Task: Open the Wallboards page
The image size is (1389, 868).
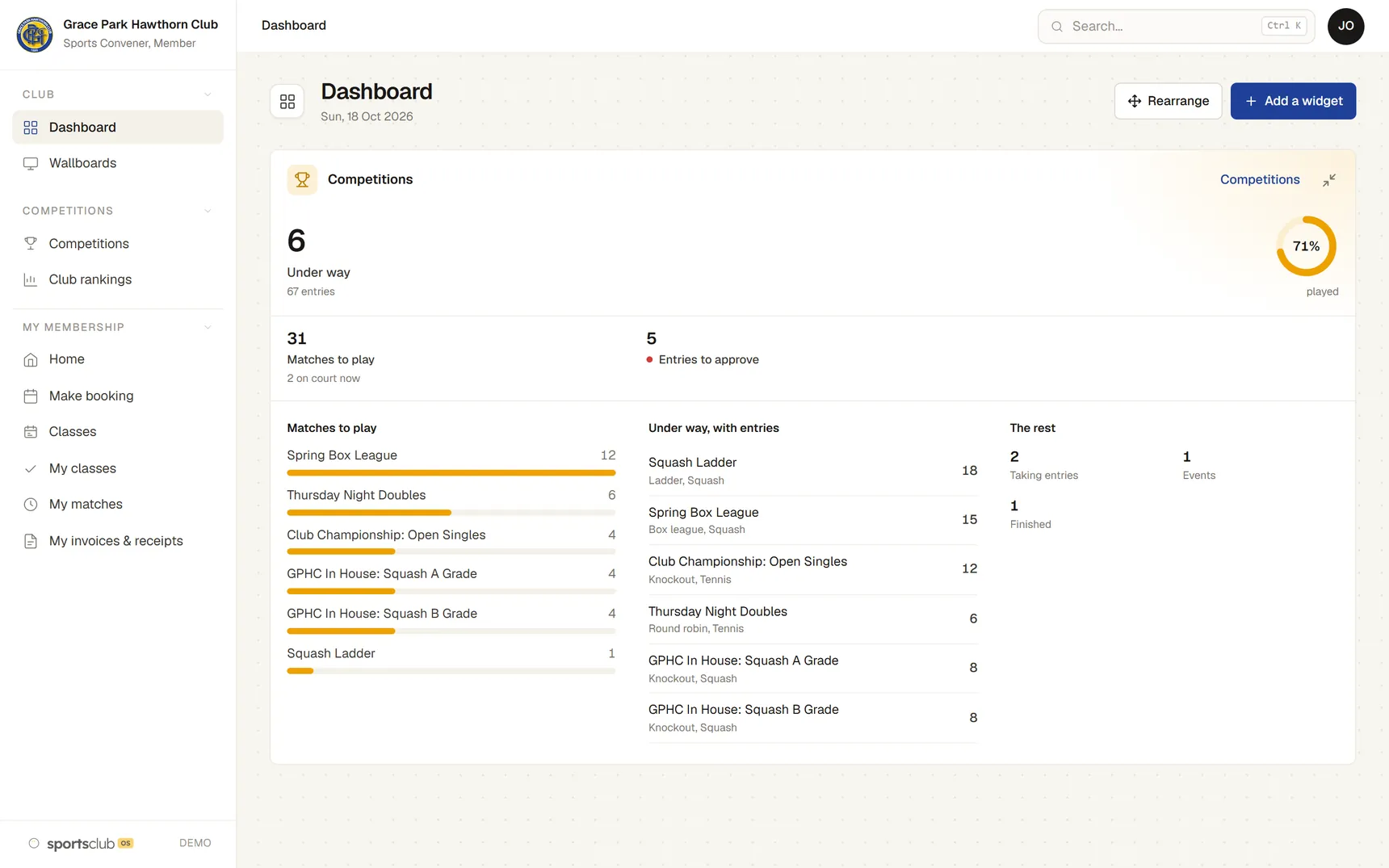Action: [x=118, y=163]
